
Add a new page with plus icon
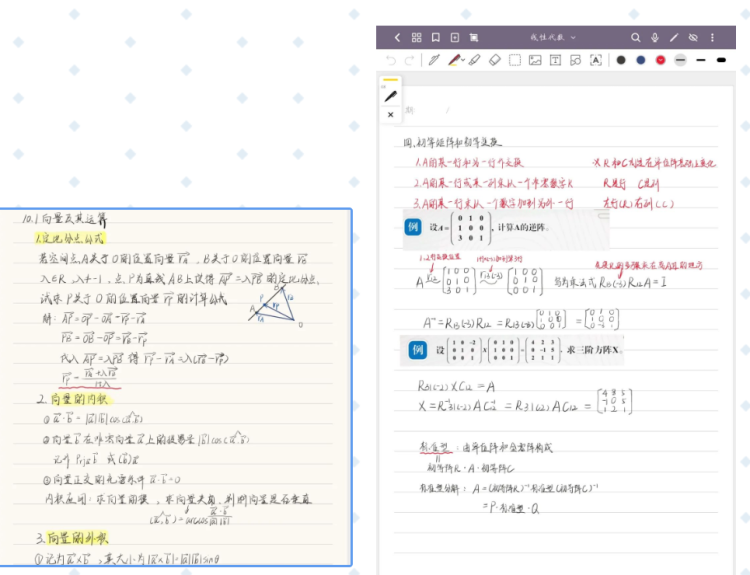click(455, 37)
